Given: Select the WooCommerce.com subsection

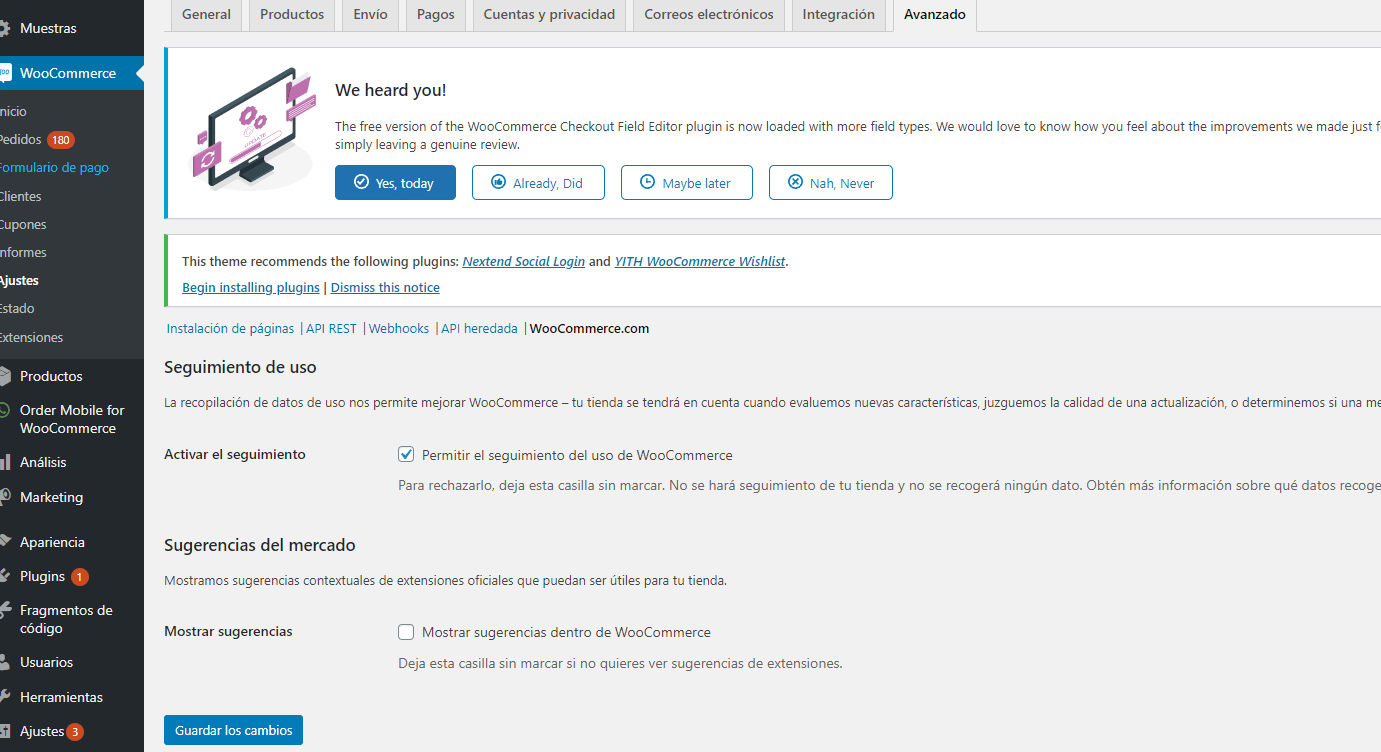Looking at the screenshot, I should click(x=589, y=328).
